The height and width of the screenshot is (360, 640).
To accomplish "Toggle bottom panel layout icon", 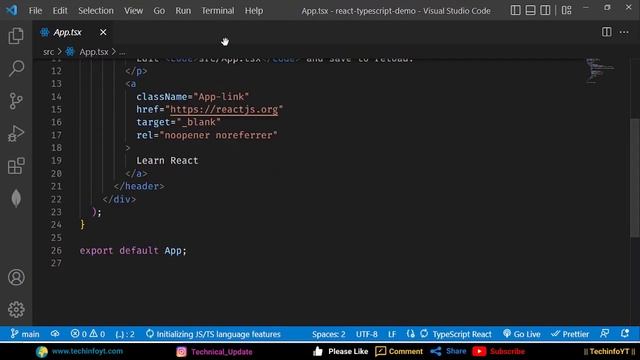I will (530, 10).
